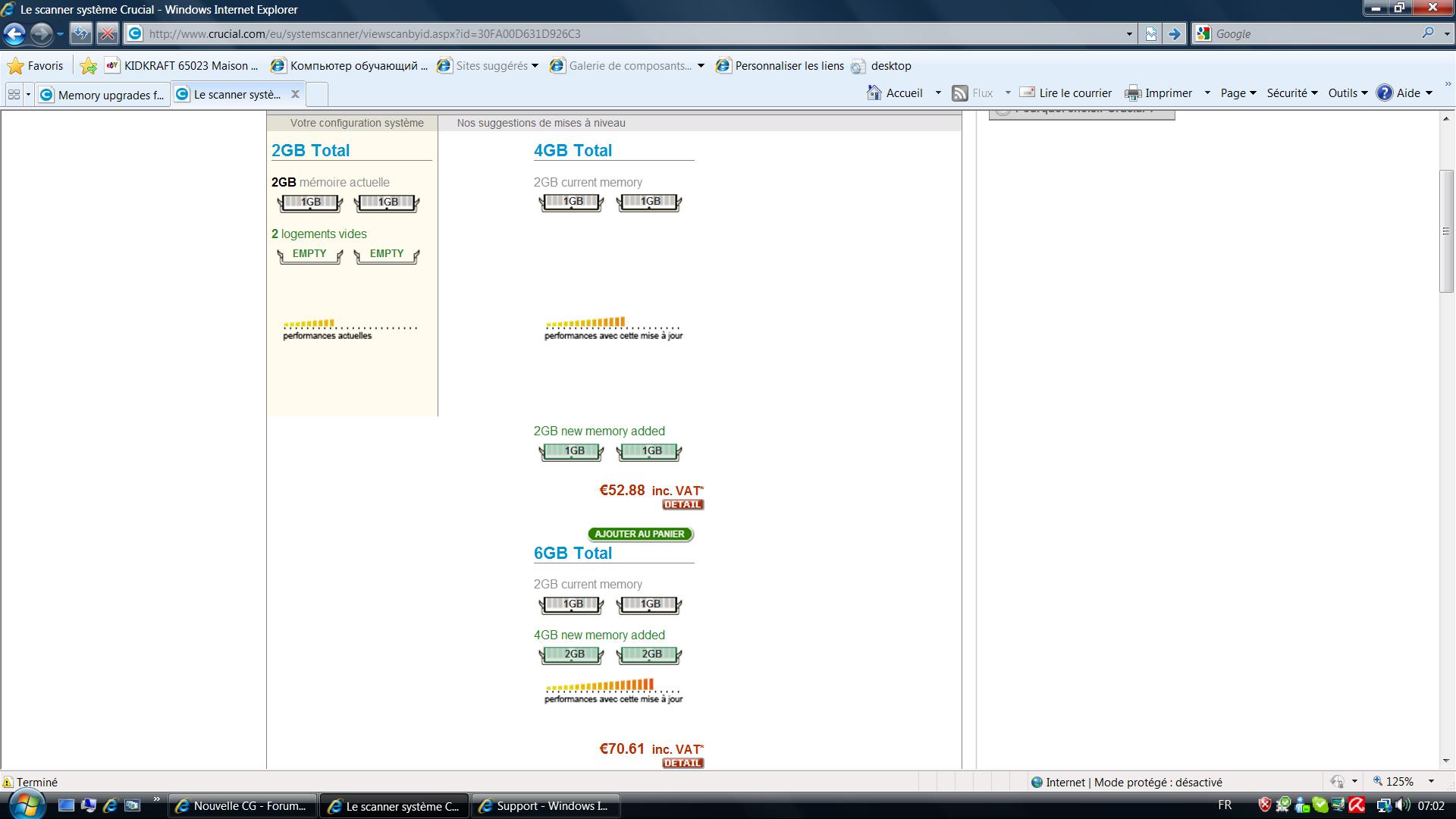1456x819 pixels.
Task: Click the 6GB Total heading
Action: [x=573, y=553]
